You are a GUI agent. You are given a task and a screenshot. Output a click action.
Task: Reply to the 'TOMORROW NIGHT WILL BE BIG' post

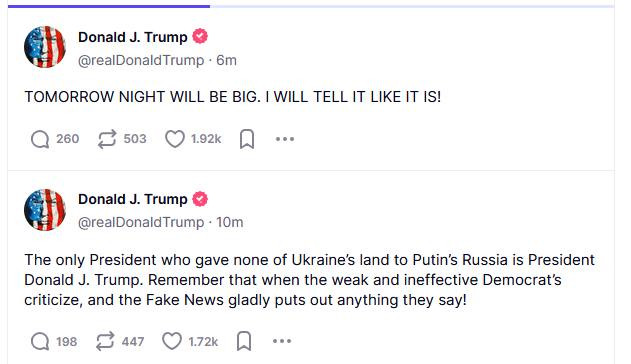click(x=40, y=139)
